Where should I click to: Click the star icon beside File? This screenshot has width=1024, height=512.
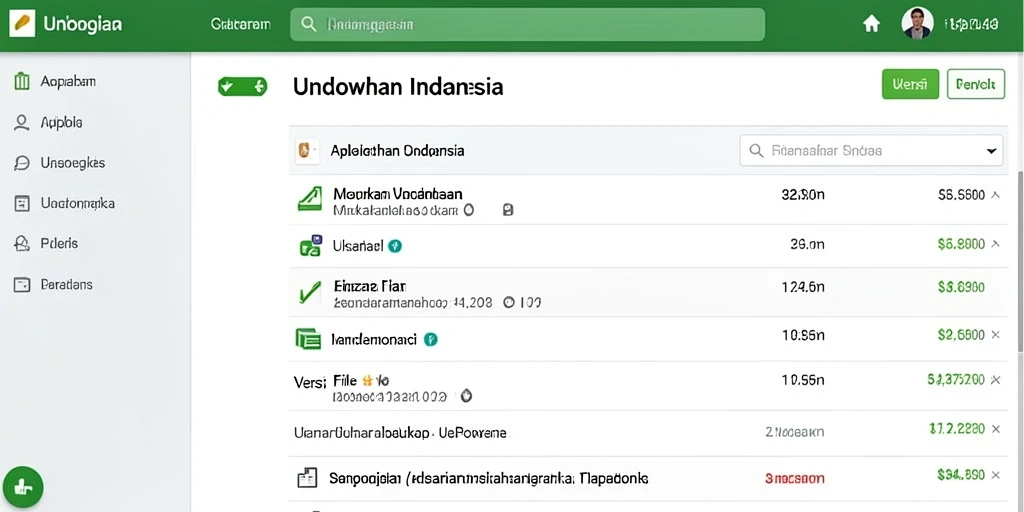(x=367, y=379)
